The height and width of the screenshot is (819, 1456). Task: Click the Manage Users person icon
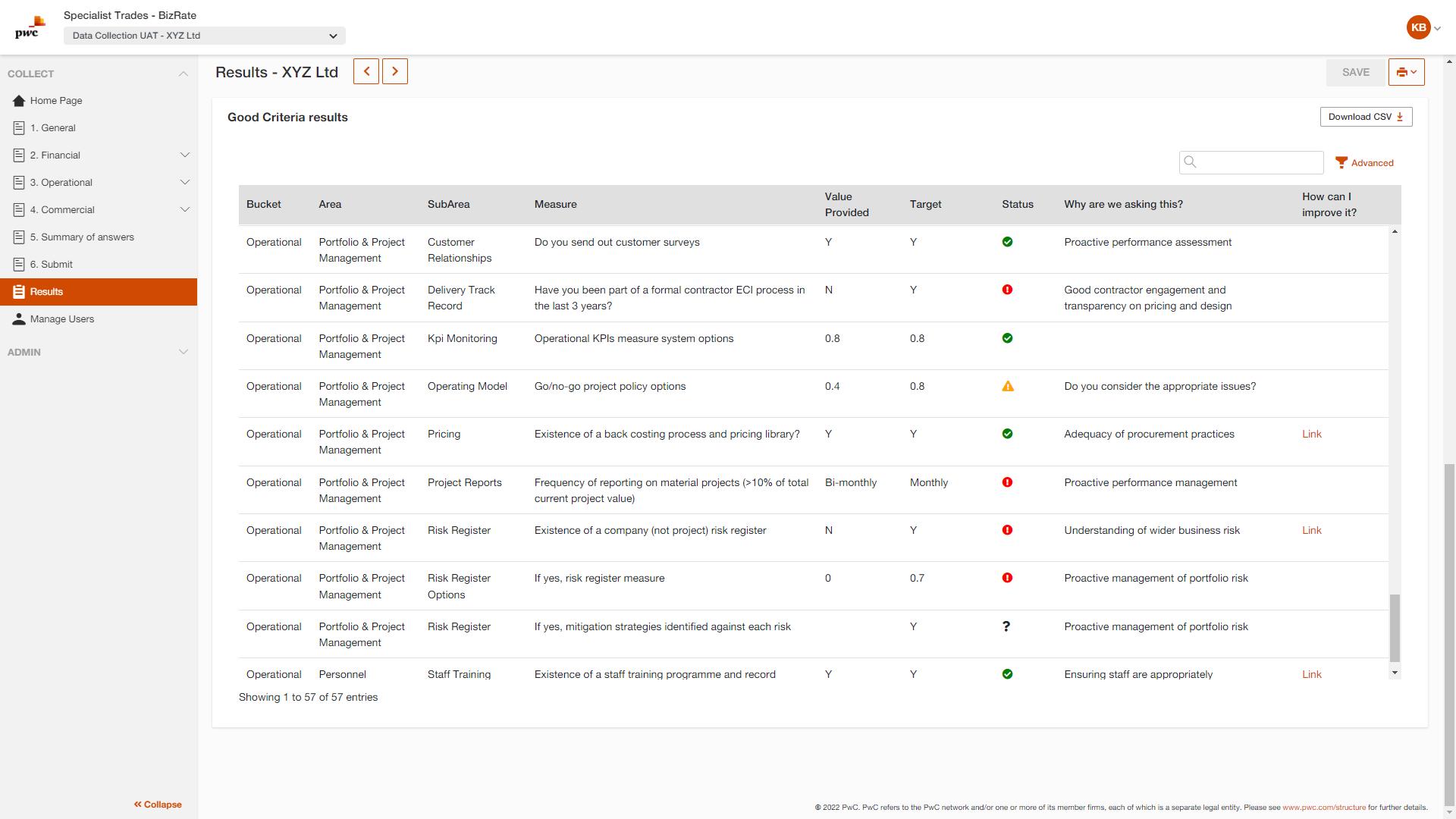tap(19, 319)
